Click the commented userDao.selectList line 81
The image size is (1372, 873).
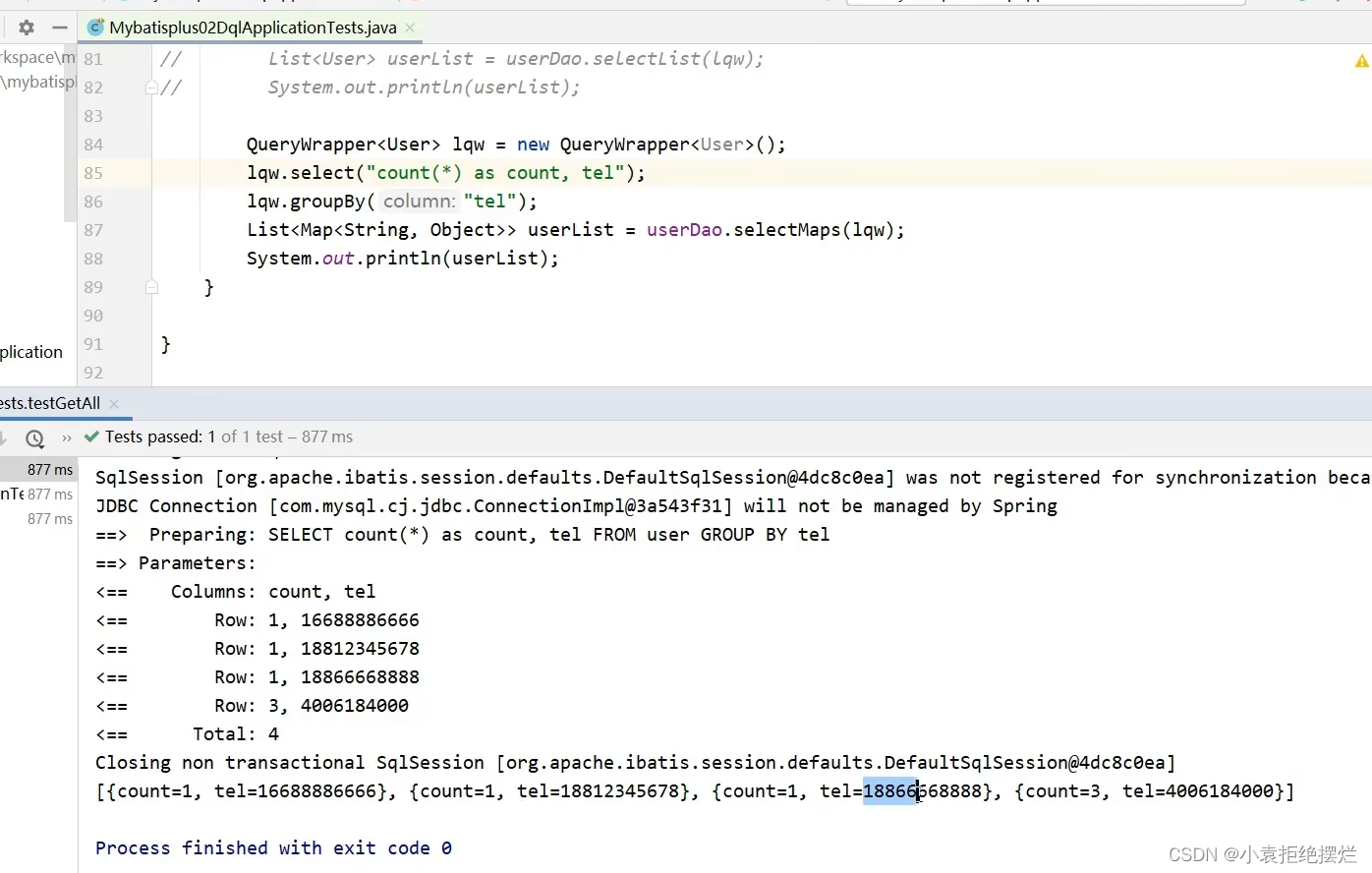(x=516, y=59)
